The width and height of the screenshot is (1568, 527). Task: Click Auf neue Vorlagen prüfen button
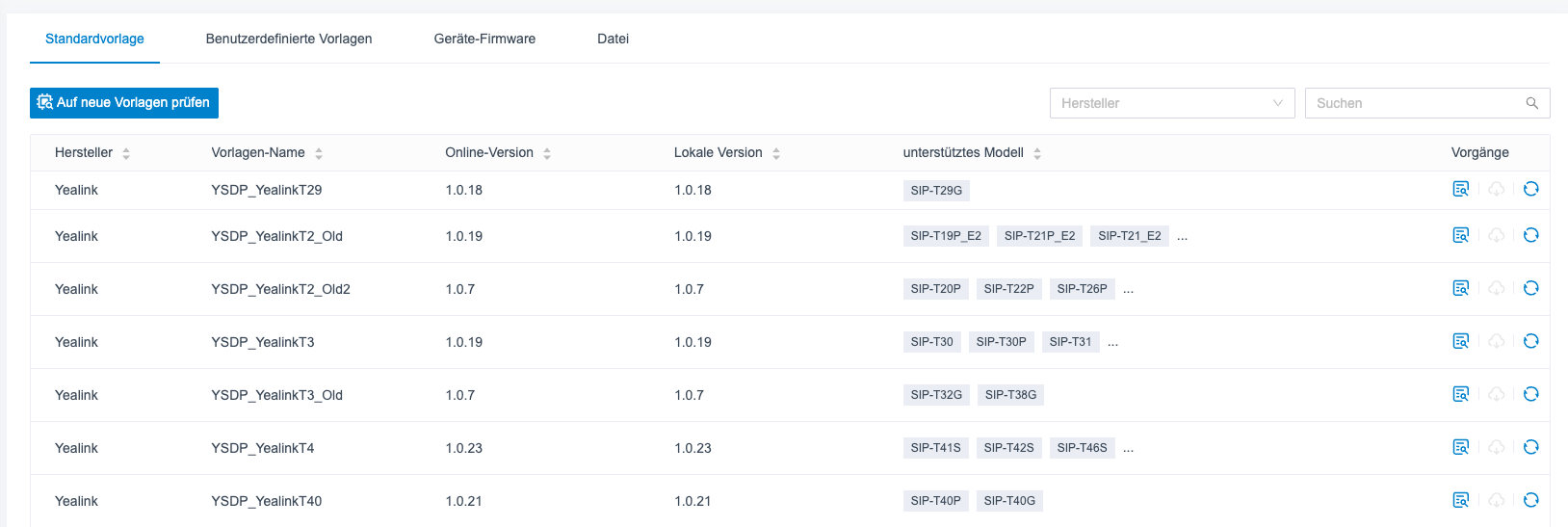point(124,103)
